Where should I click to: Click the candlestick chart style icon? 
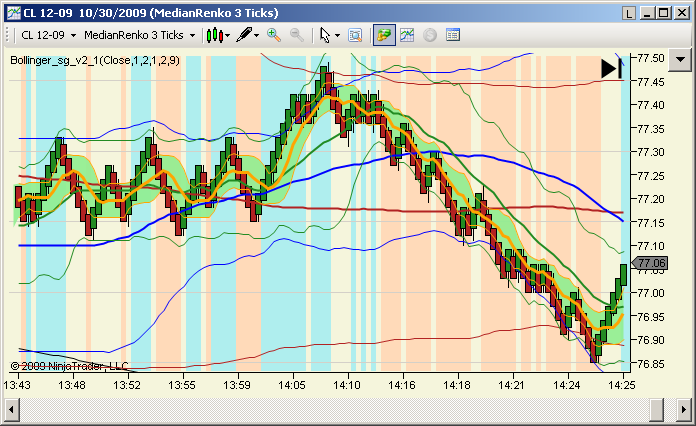pos(214,35)
